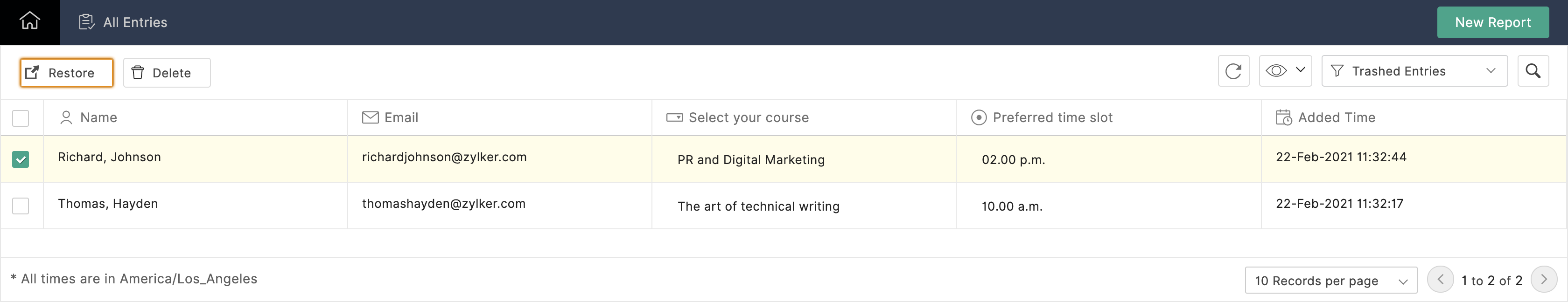This screenshot has height=302, width=1568.
Task: Expand the 10 Records per page dropdown
Action: (x=1330, y=280)
